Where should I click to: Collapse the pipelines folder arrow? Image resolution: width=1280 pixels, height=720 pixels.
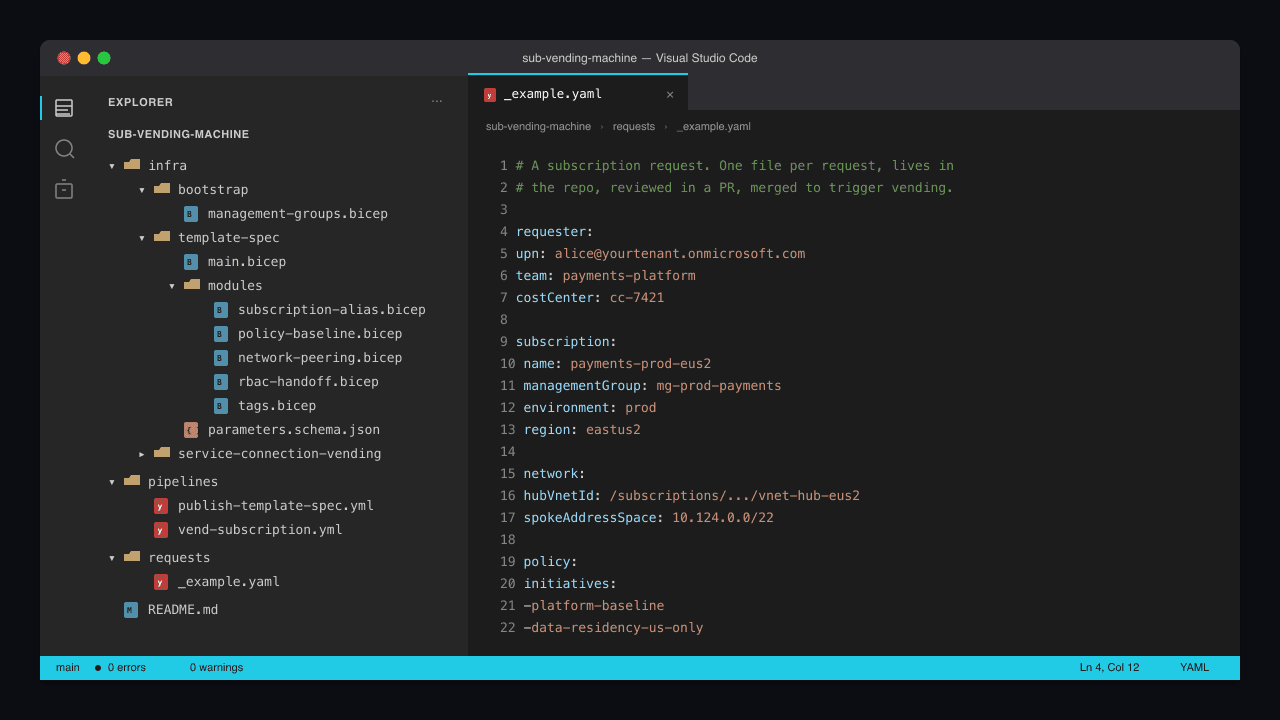(x=112, y=482)
